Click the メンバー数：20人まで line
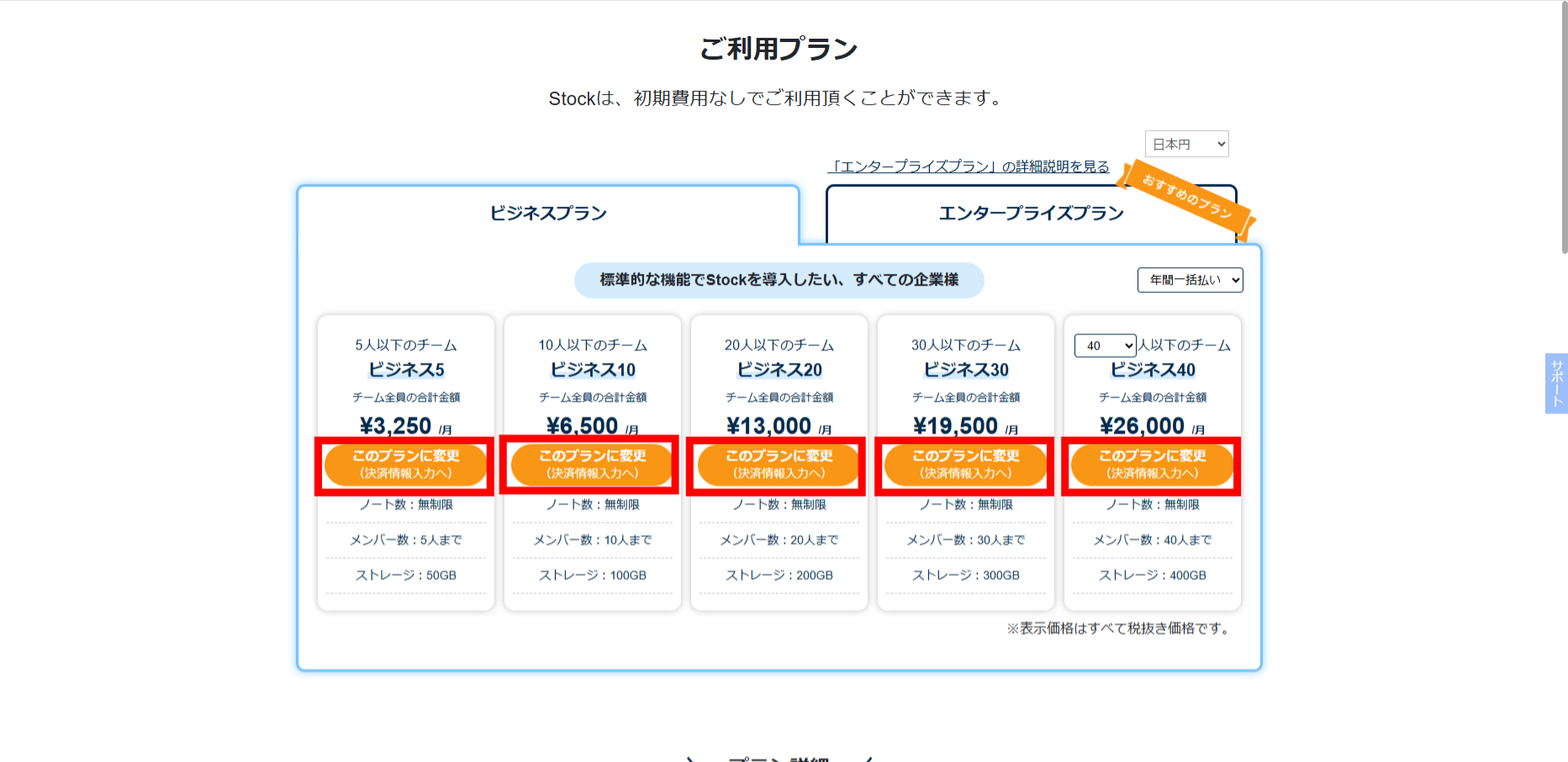The width and height of the screenshot is (1568, 762). point(779,540)
